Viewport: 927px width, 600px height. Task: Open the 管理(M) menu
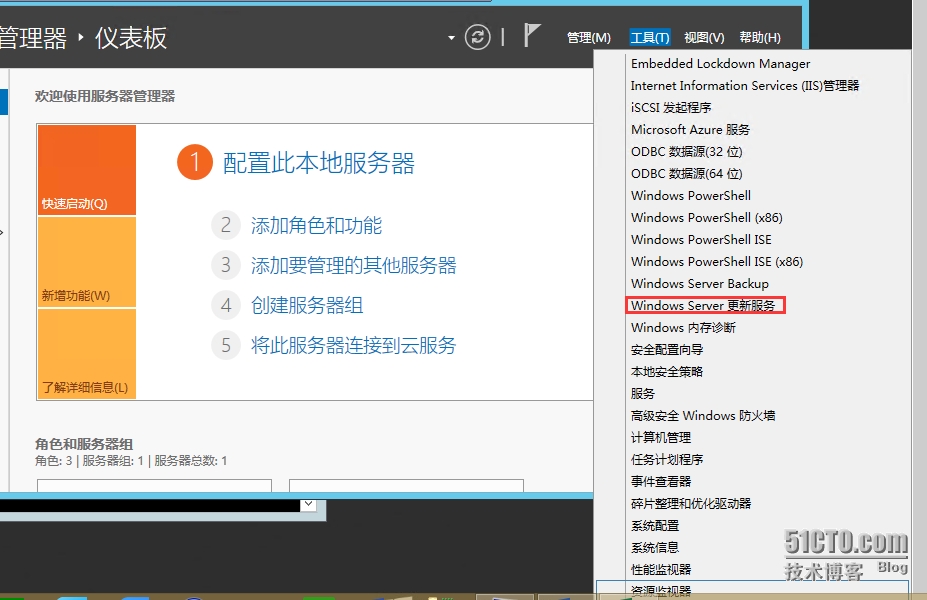point(589,38)
